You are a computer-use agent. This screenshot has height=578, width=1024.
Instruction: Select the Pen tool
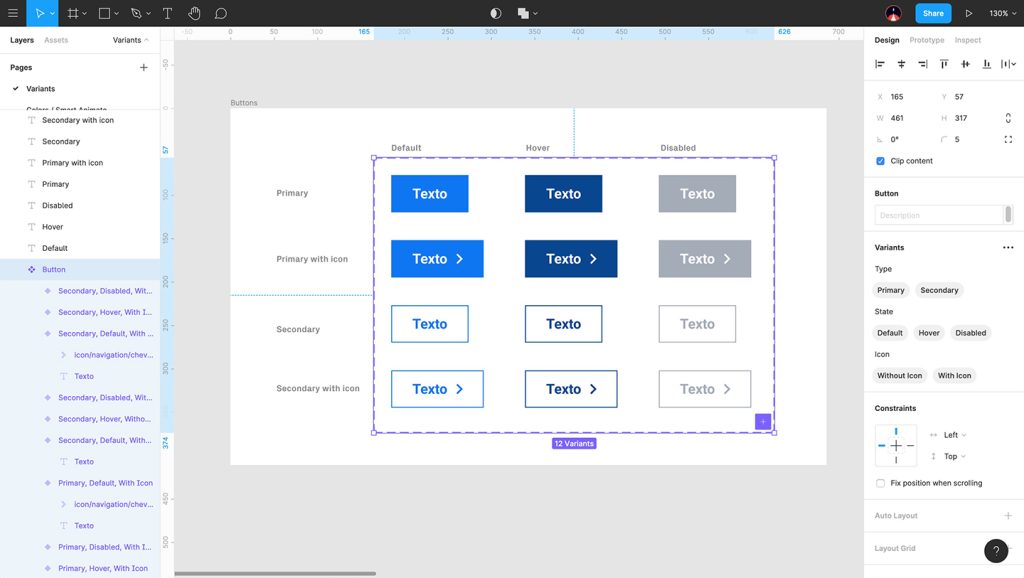pyautogui.click(x=136, y=13)
